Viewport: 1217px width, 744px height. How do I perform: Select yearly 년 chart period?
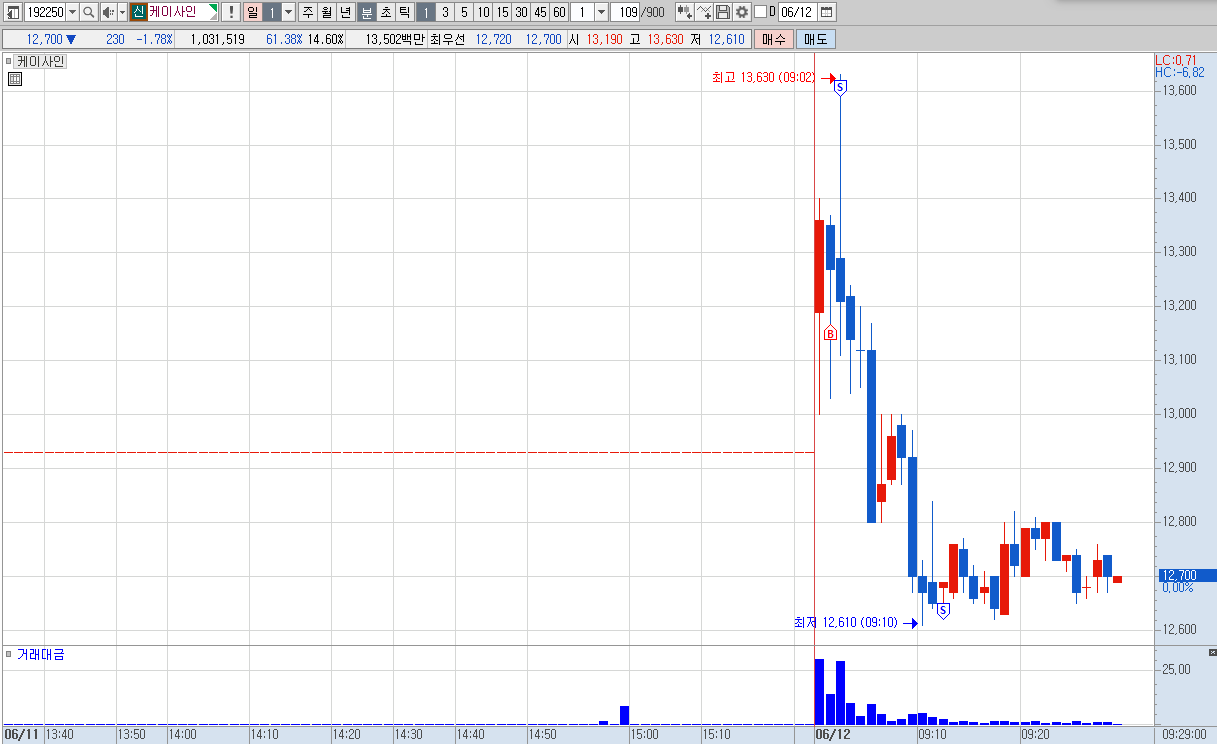(x=346, y=12)
